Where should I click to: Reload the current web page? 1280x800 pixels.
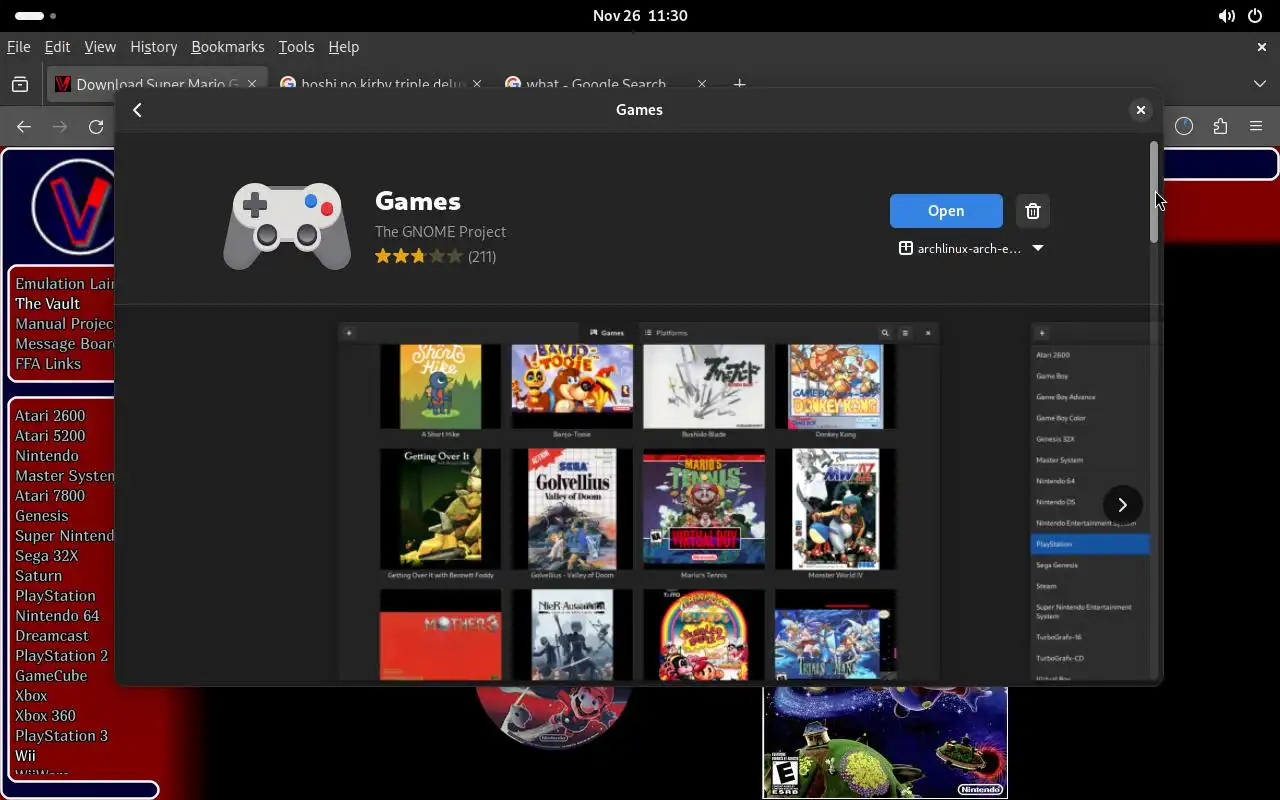tap(96, 126)
